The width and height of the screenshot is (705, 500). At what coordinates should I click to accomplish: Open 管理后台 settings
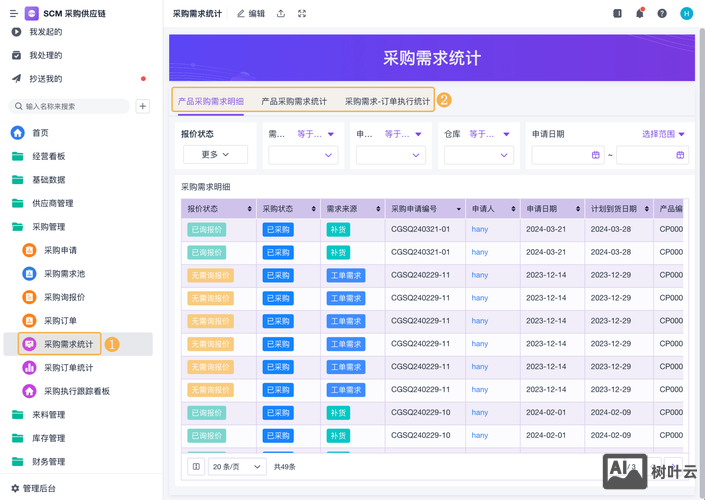point(34,488)
